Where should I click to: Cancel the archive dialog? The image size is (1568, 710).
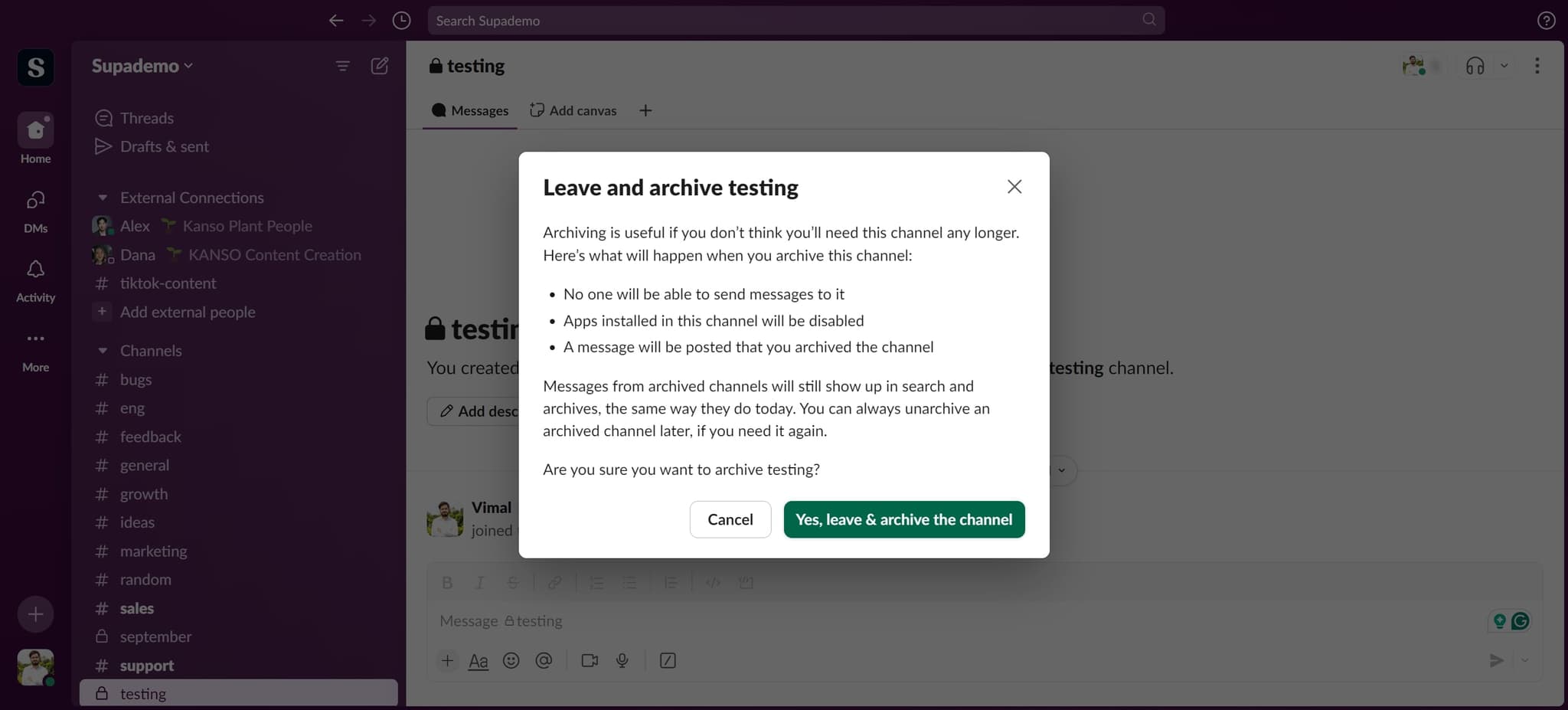point(730,519)
